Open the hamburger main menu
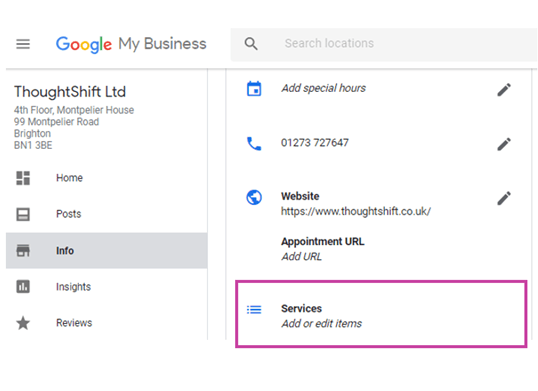 (23, 44)
